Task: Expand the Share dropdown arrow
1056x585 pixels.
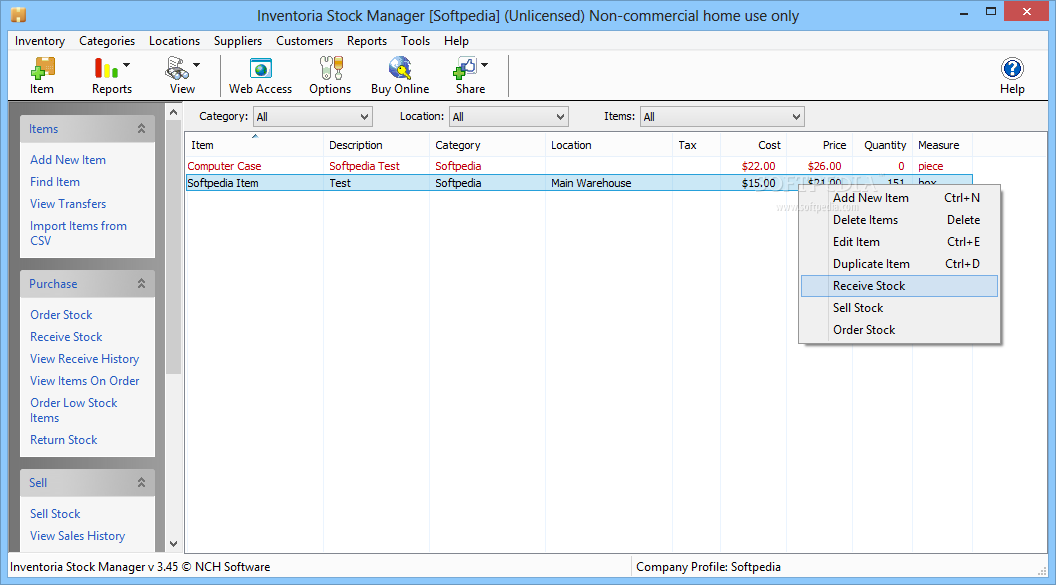Action: point(485,65)
